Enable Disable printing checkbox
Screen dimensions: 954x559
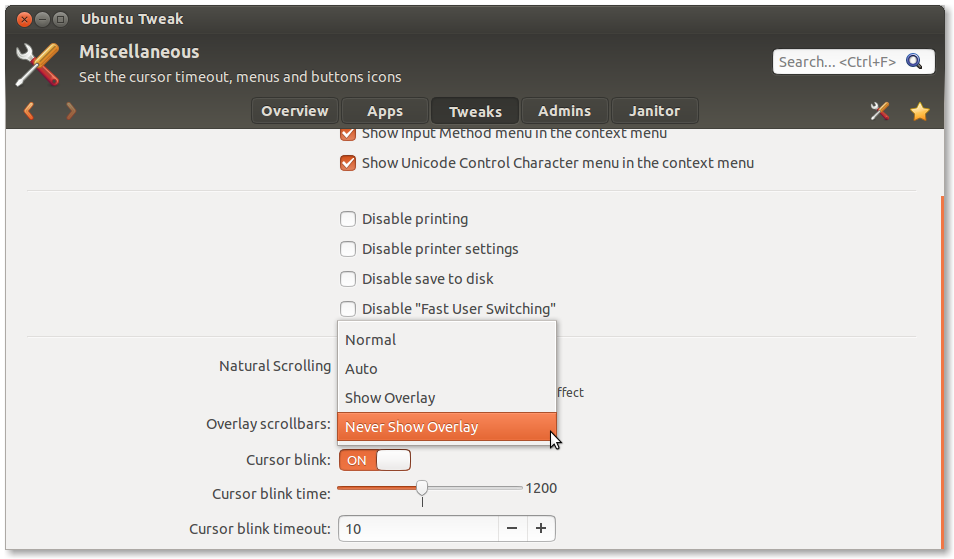click(348, 219)
